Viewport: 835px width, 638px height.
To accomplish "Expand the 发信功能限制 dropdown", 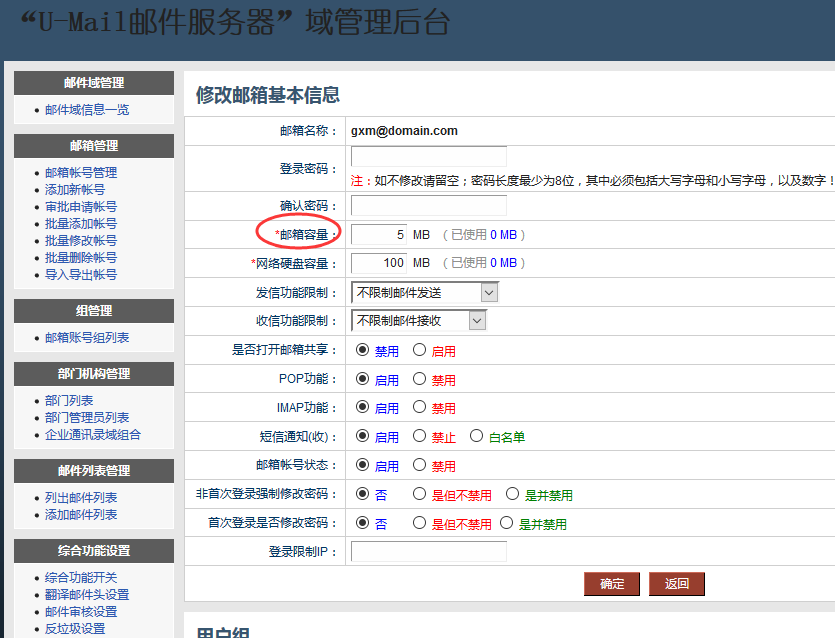I will [x=424, y=293].
